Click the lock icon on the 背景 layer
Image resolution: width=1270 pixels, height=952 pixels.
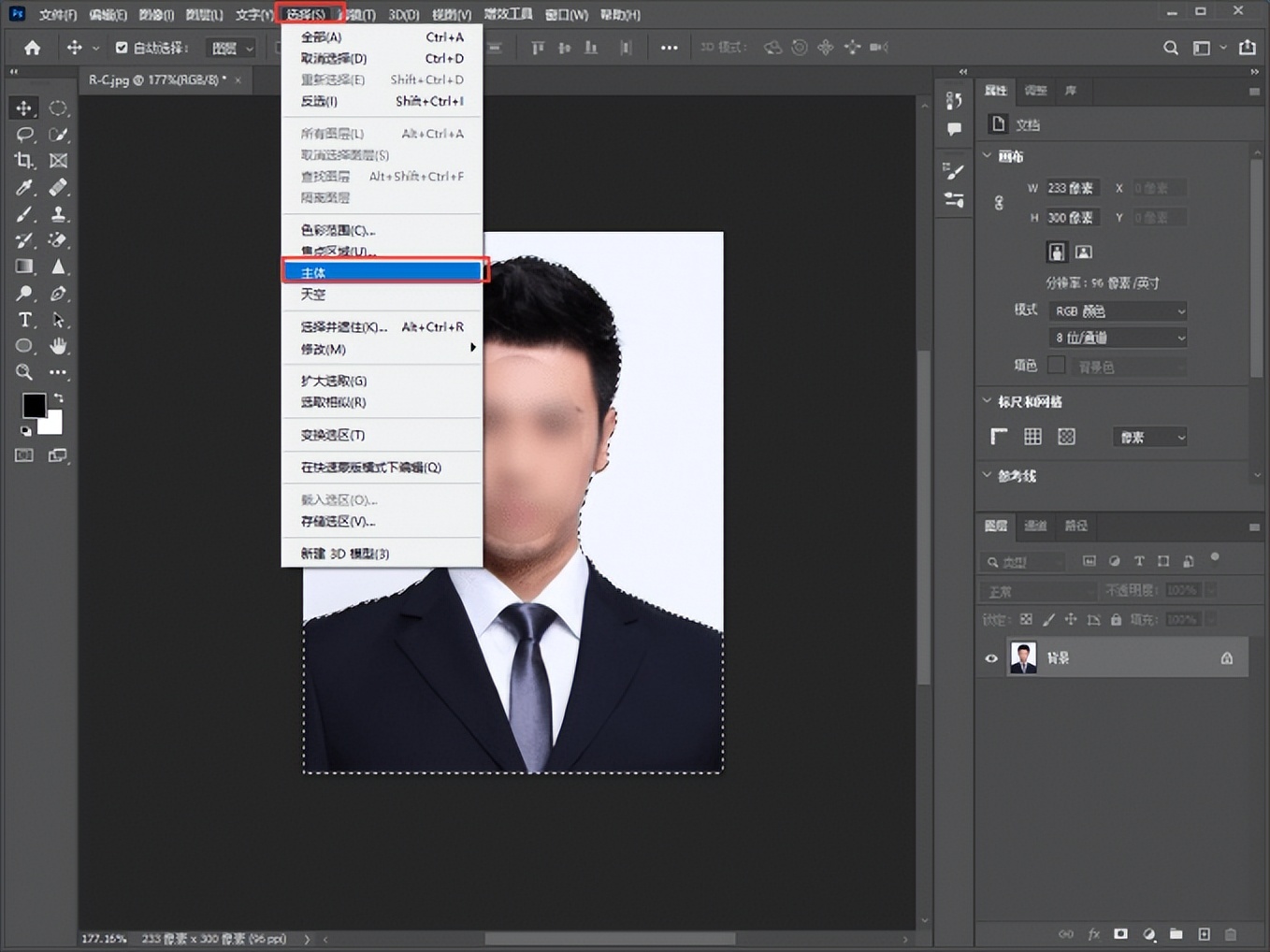(1227, 657)
